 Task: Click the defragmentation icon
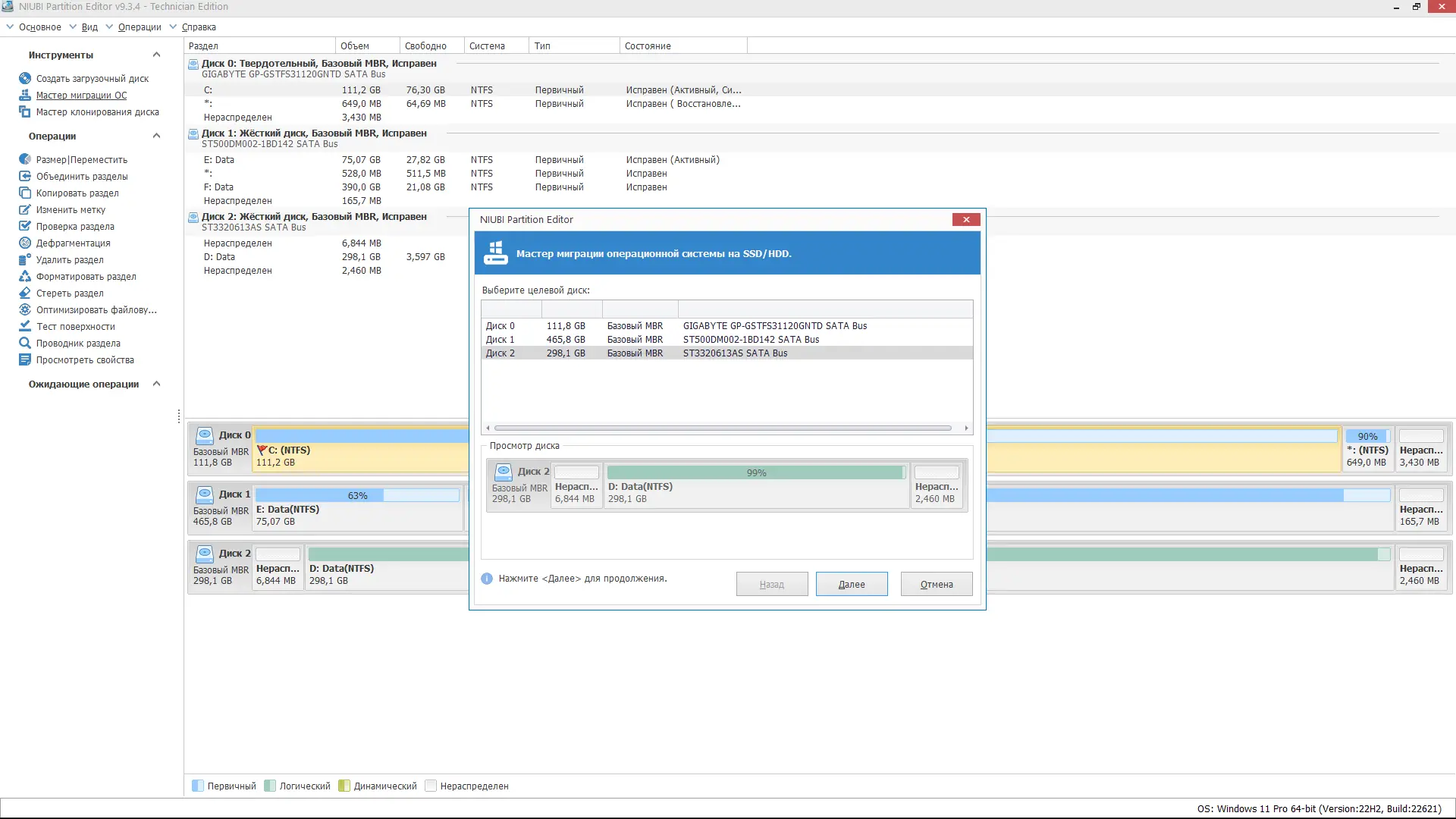[25, 243]
